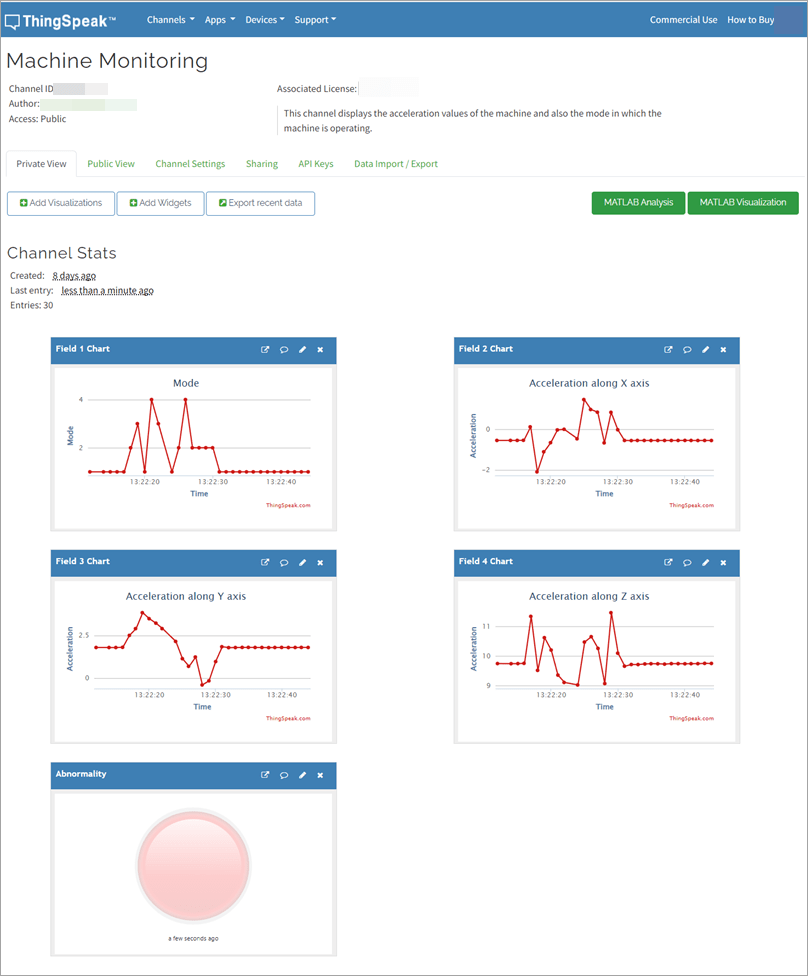The width and height of the screenshot is (808, 976).
Task: Edit Field 3 Chart settings with the pencil icon
Action: click(x=301, y=562)
